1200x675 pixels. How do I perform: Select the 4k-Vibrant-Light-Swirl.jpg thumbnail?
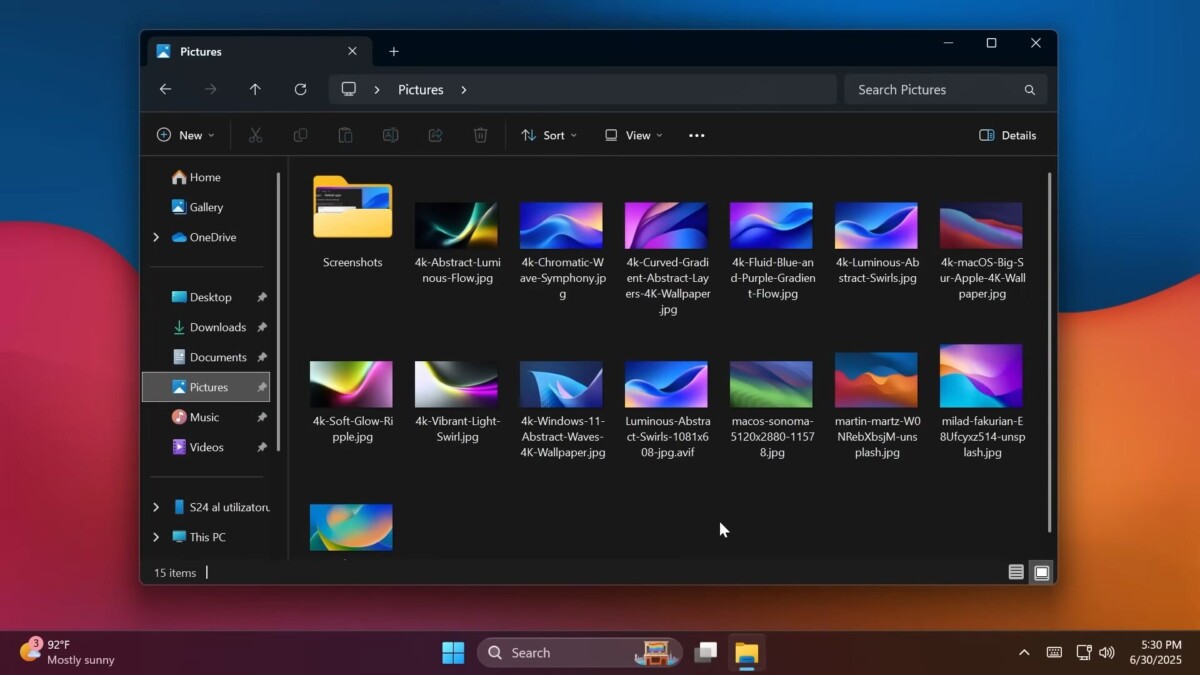click(456, 385)
